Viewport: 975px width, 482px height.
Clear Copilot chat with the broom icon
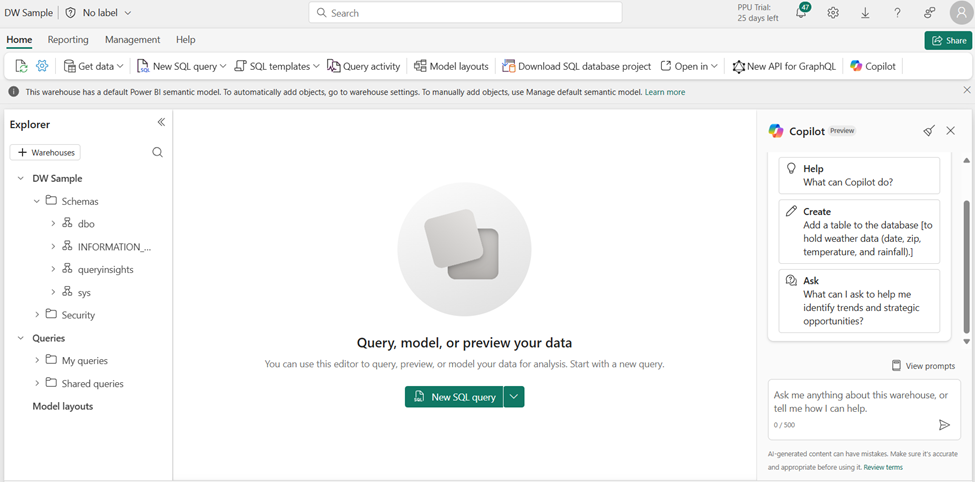pos(929,131)
